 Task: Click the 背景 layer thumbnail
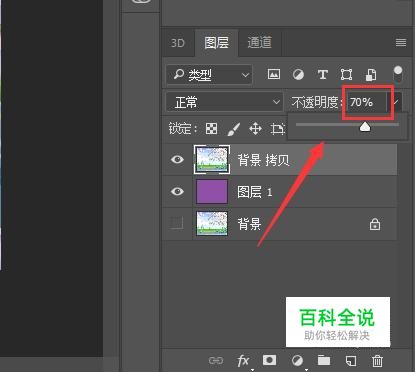click(212, 223)
